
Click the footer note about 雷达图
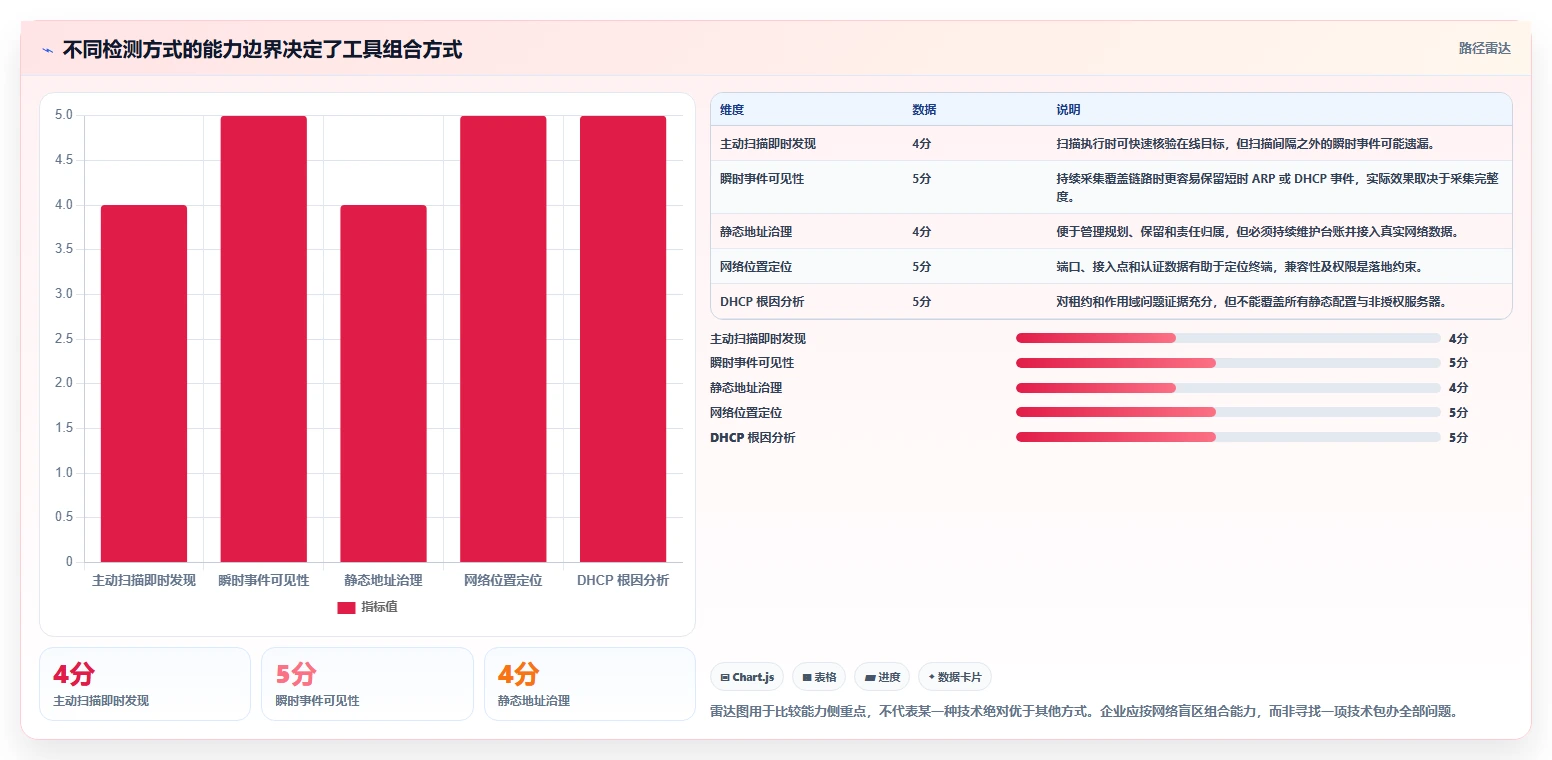1084,712
